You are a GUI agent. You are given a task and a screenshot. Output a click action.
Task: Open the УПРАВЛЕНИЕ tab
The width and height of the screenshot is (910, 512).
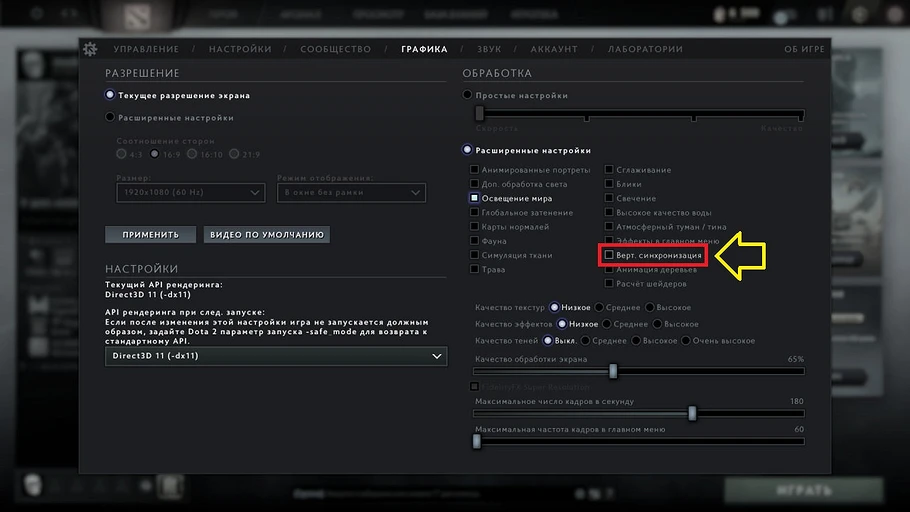tap(146, 49)
